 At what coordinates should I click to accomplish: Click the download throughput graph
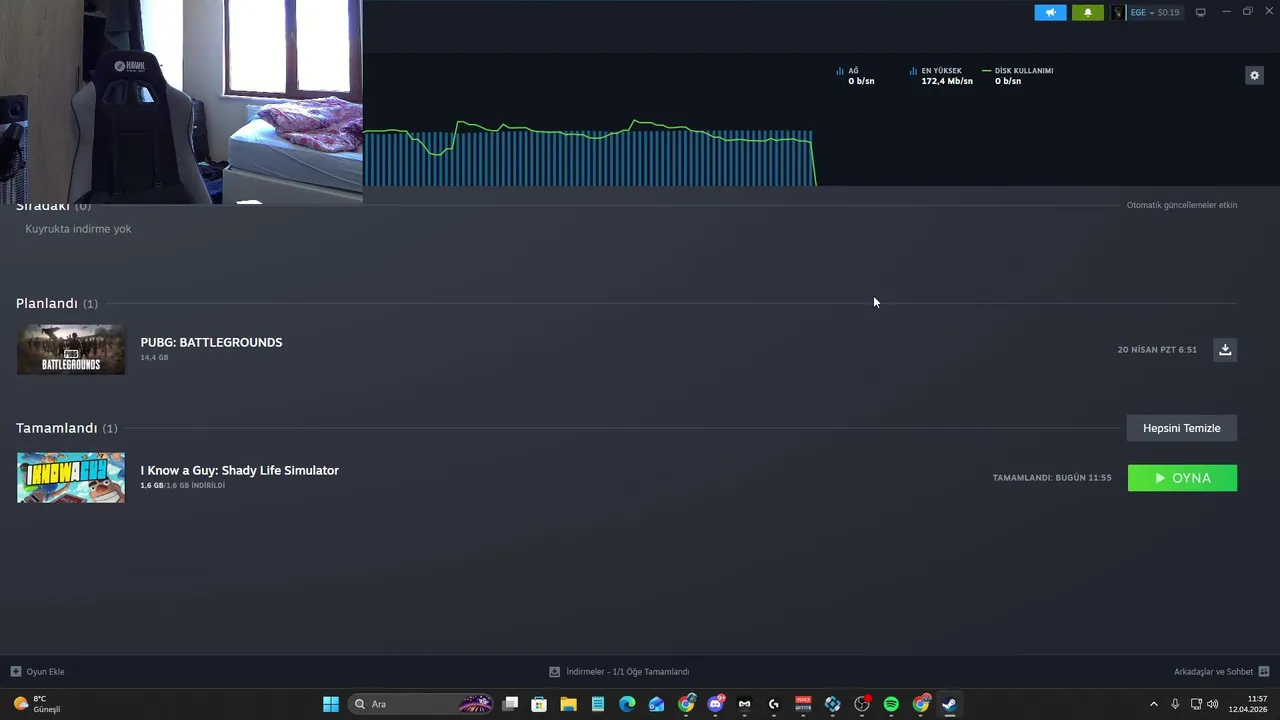pyautogui.click(x=590, y=154)
